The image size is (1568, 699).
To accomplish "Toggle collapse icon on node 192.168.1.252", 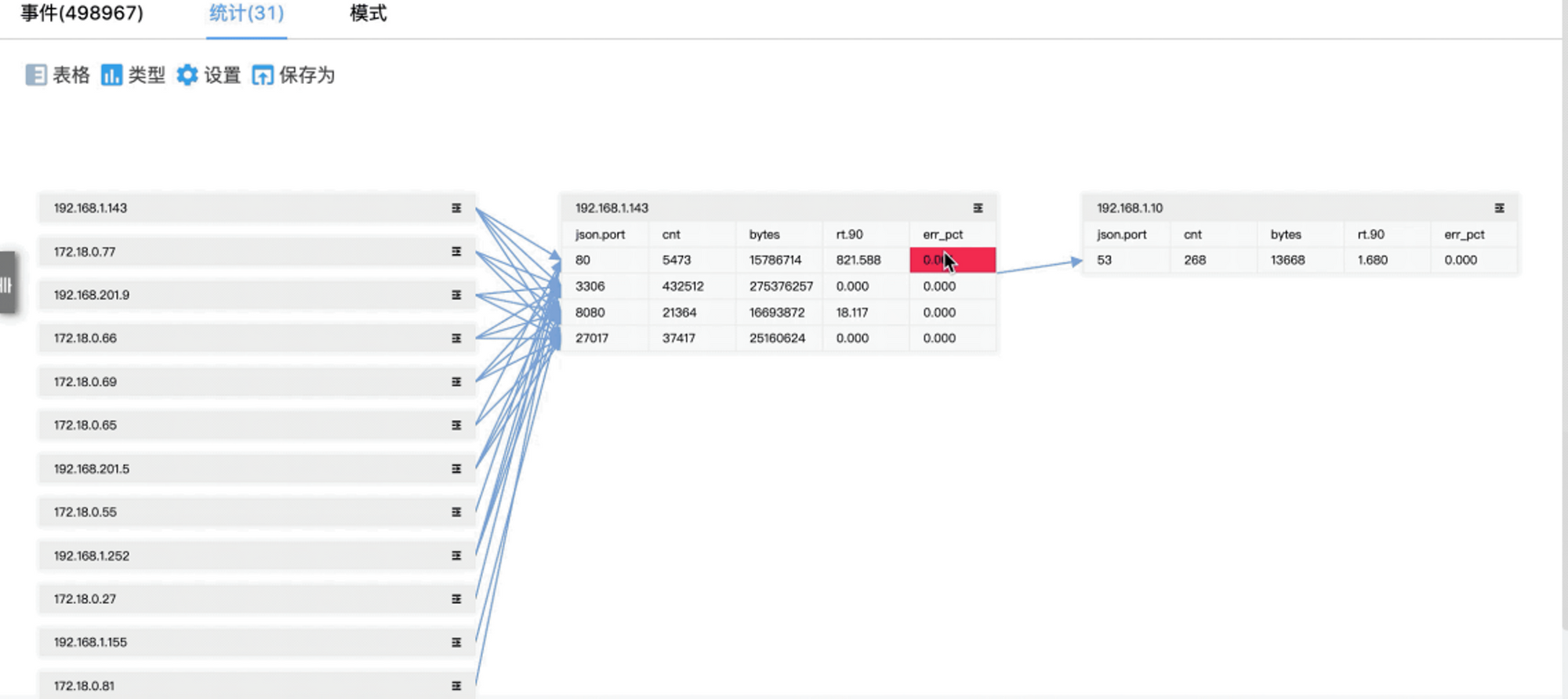I will point(456,556).
